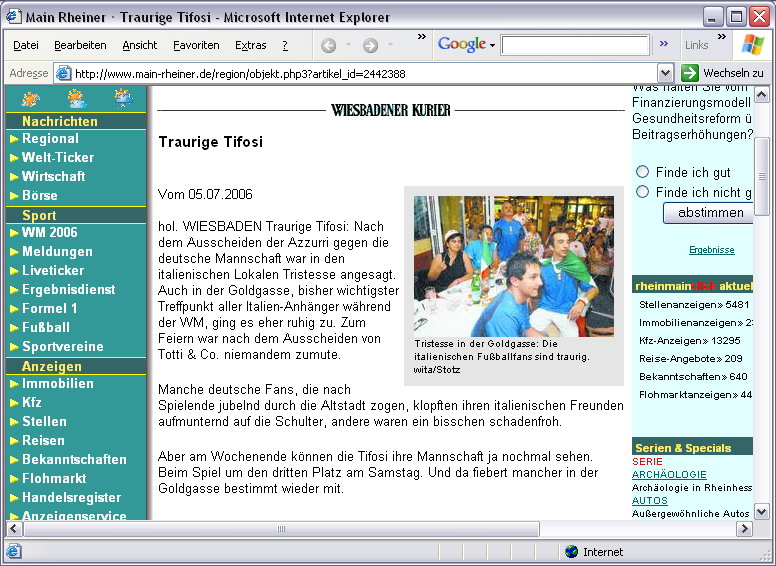Image resolution: width=776 pixels, height=566 pixels.
Task: Select the 'Finde ich nicht gut' radio option
Action: click(642, 191)
